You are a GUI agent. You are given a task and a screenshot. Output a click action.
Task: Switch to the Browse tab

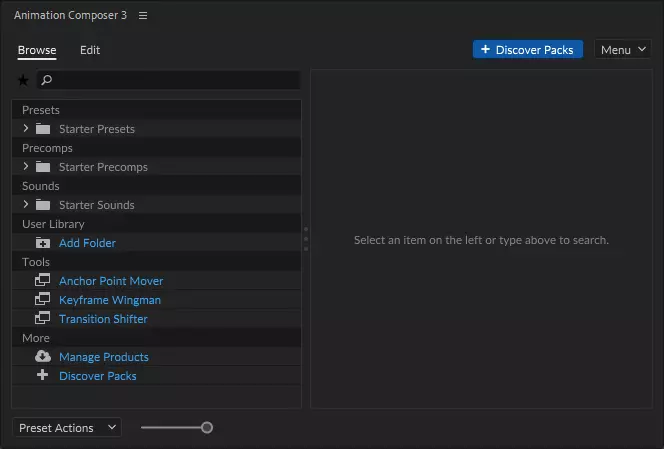[37, 50]
